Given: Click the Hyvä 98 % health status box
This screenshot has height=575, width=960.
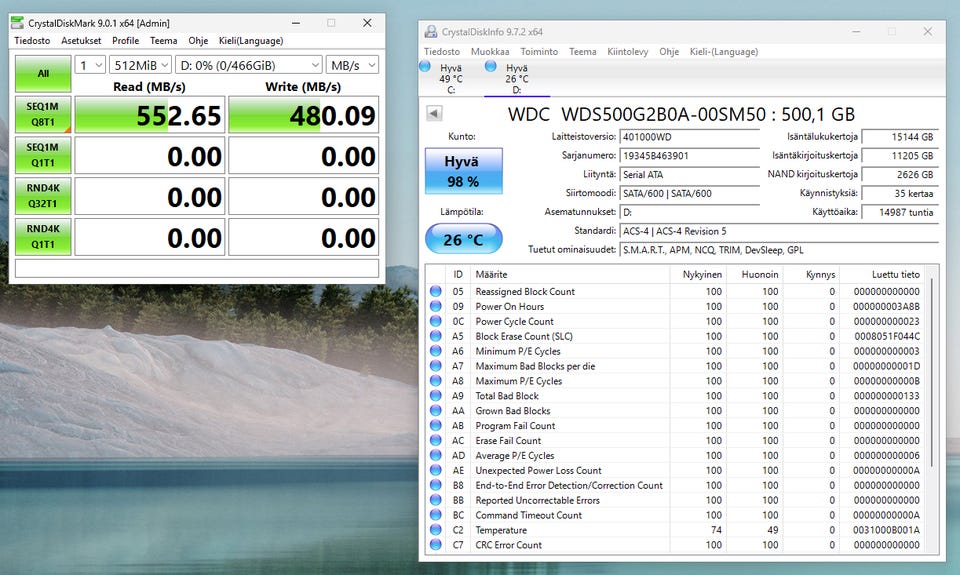Looking at the screenshot, I should 463,171.
